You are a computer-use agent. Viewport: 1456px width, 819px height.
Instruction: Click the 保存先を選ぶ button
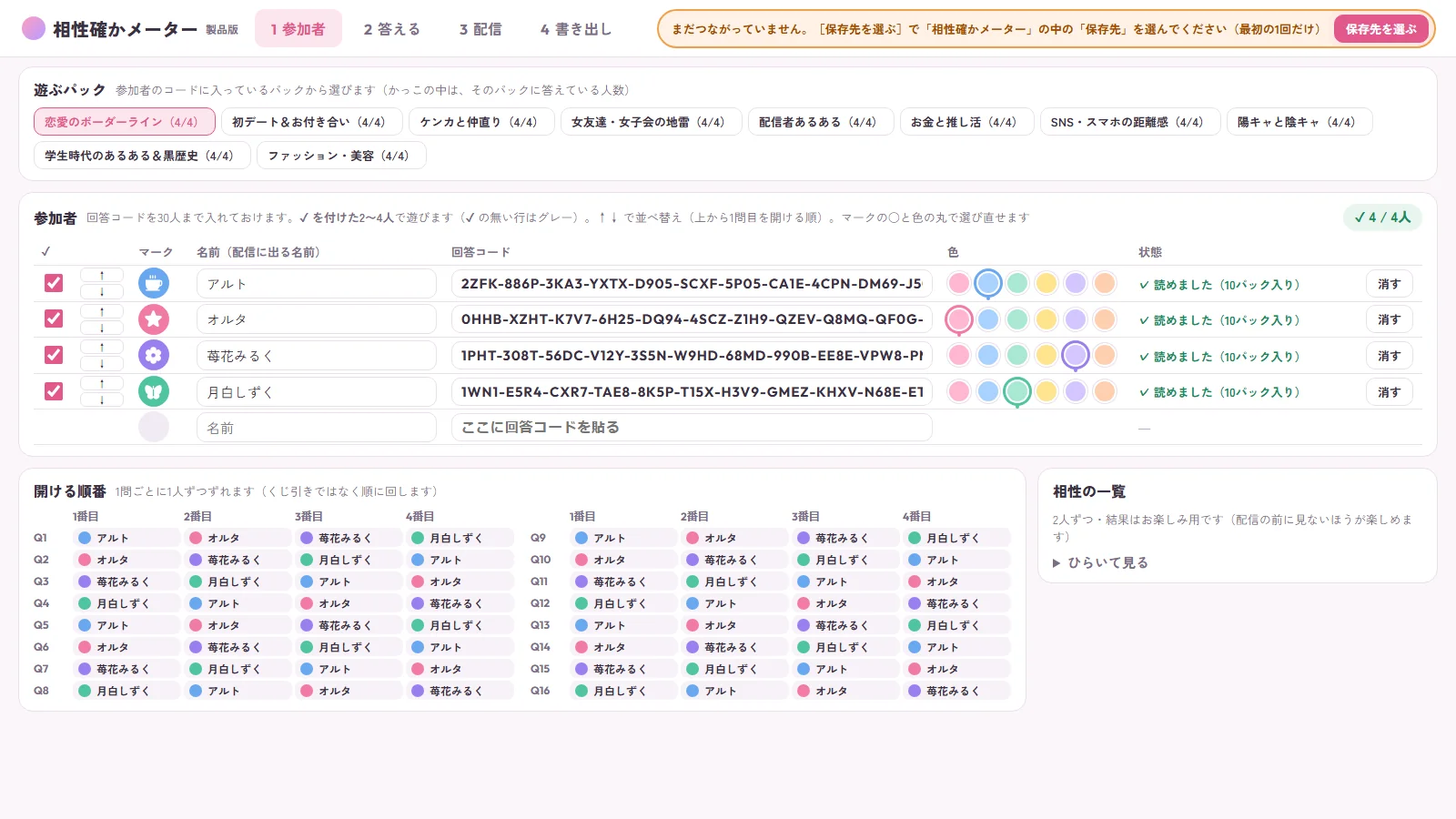click(x=1380, y=29)
